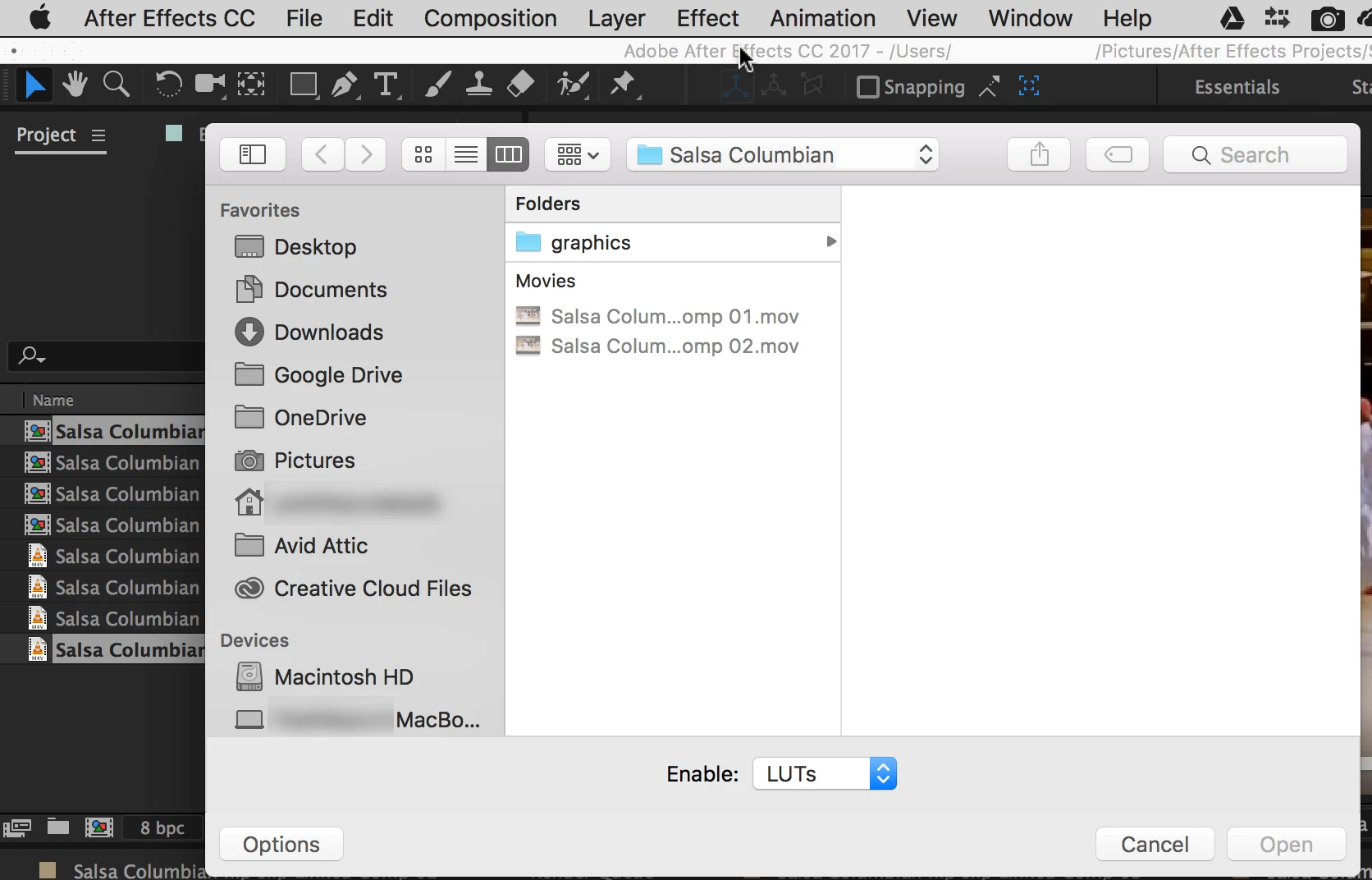Screen dimensions: 1372x880
Task: Select the Roto Brush tool
Action: click(573, 85)
